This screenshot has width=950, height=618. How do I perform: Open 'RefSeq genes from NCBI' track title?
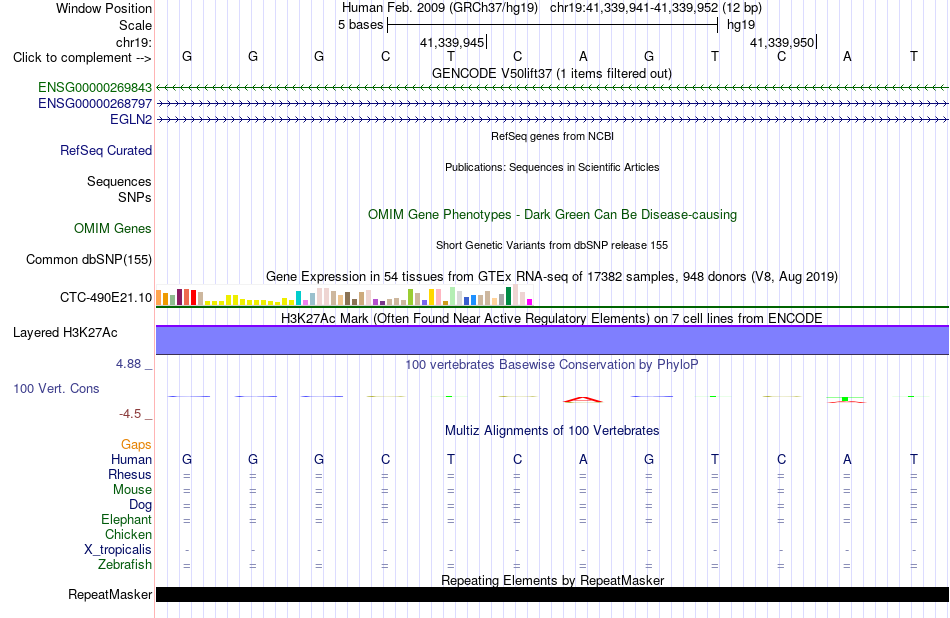[x=552, y=136]
